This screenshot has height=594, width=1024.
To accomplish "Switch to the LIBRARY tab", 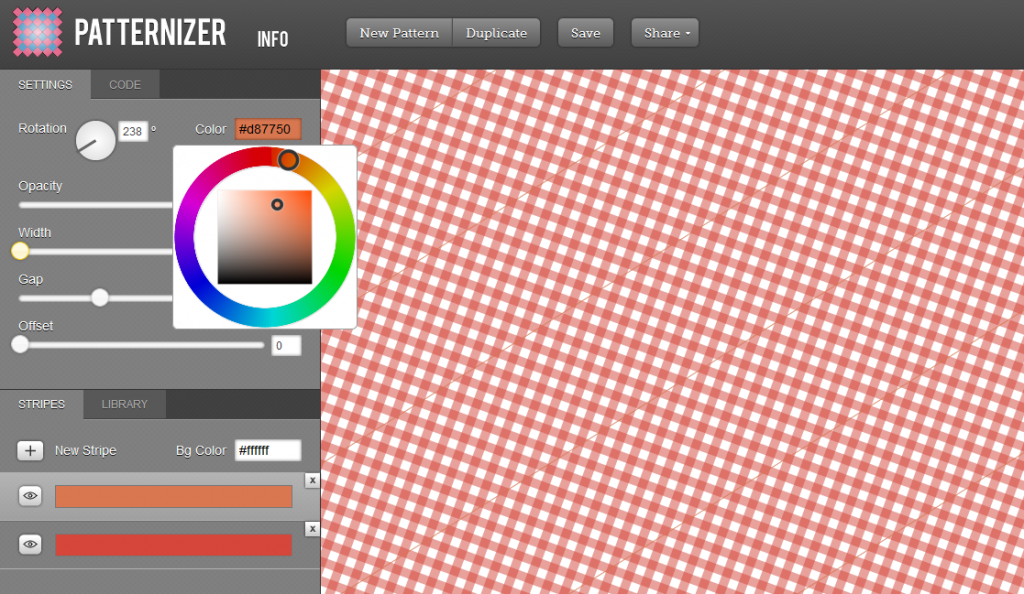I will [124, 404].
